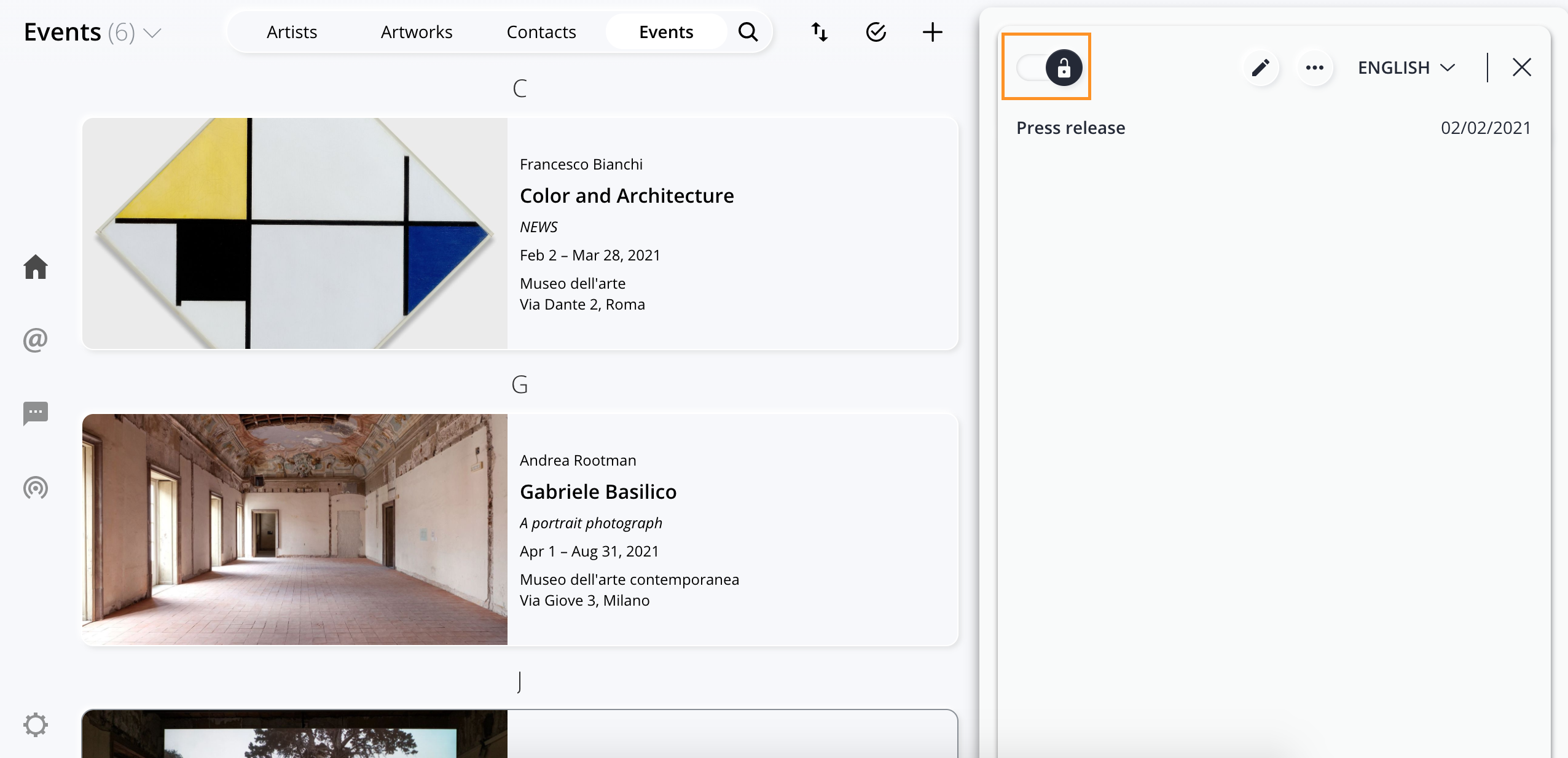Switch to the Artworks tab
1568x758 pixels.
(x=417, y=32)
